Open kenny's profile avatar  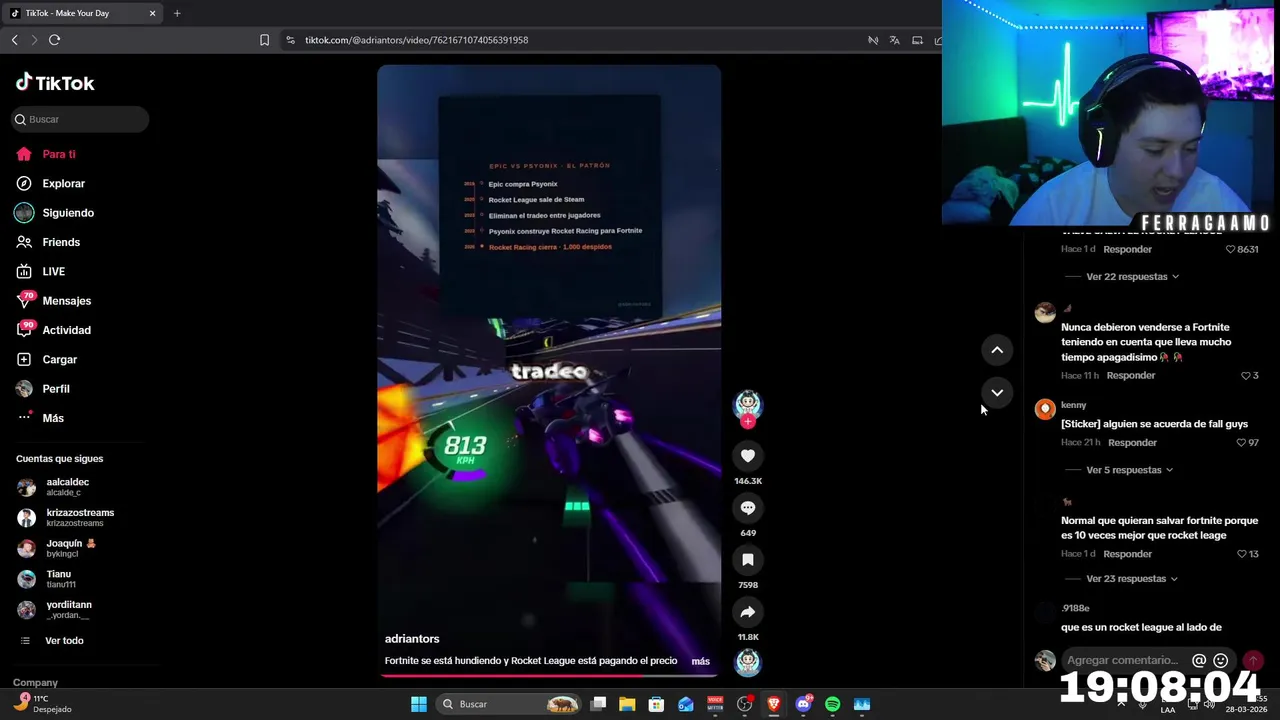[x=1045, y=409]
